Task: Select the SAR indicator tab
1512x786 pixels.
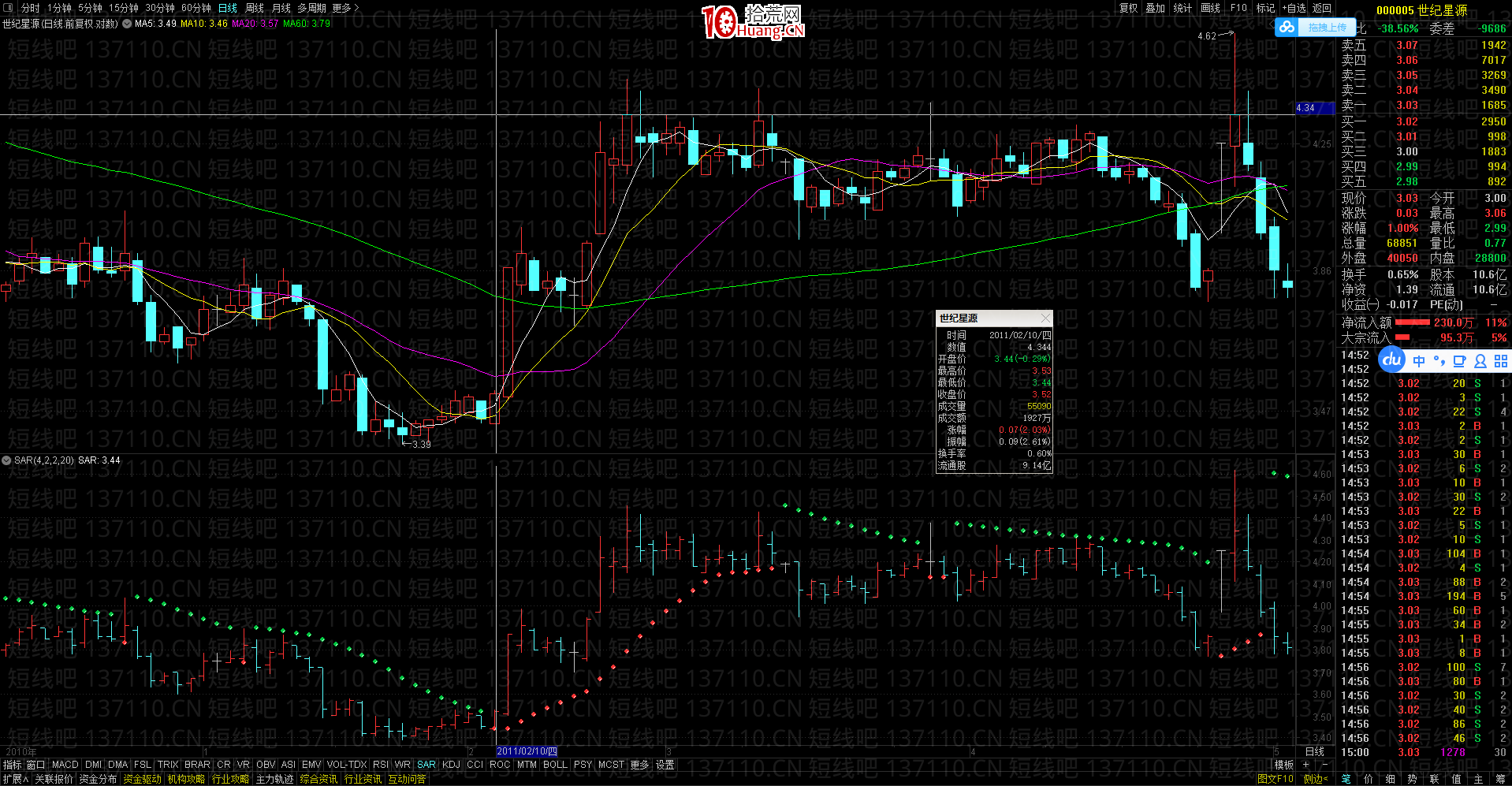Action: [x=426, y=765]
